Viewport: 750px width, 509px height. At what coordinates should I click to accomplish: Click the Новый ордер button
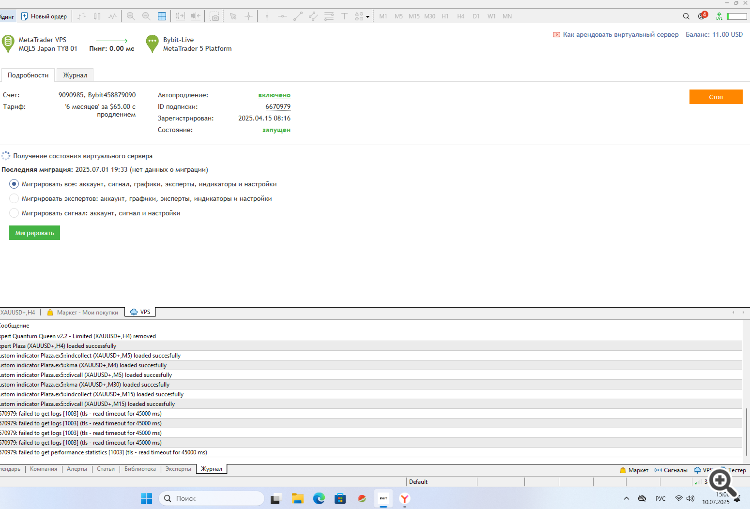[x=44, y=16]
